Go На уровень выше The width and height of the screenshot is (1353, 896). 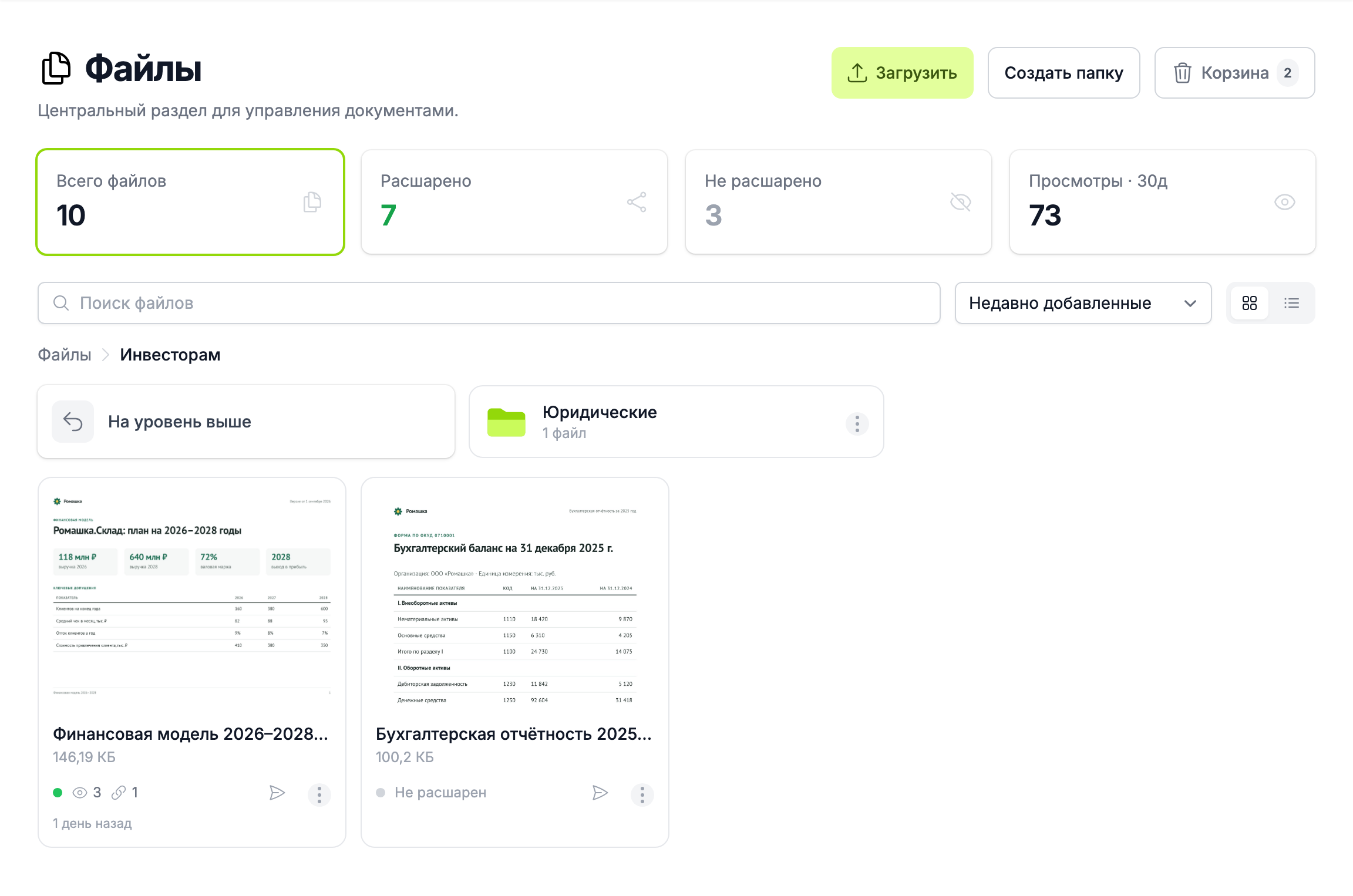tap(246, 422)
